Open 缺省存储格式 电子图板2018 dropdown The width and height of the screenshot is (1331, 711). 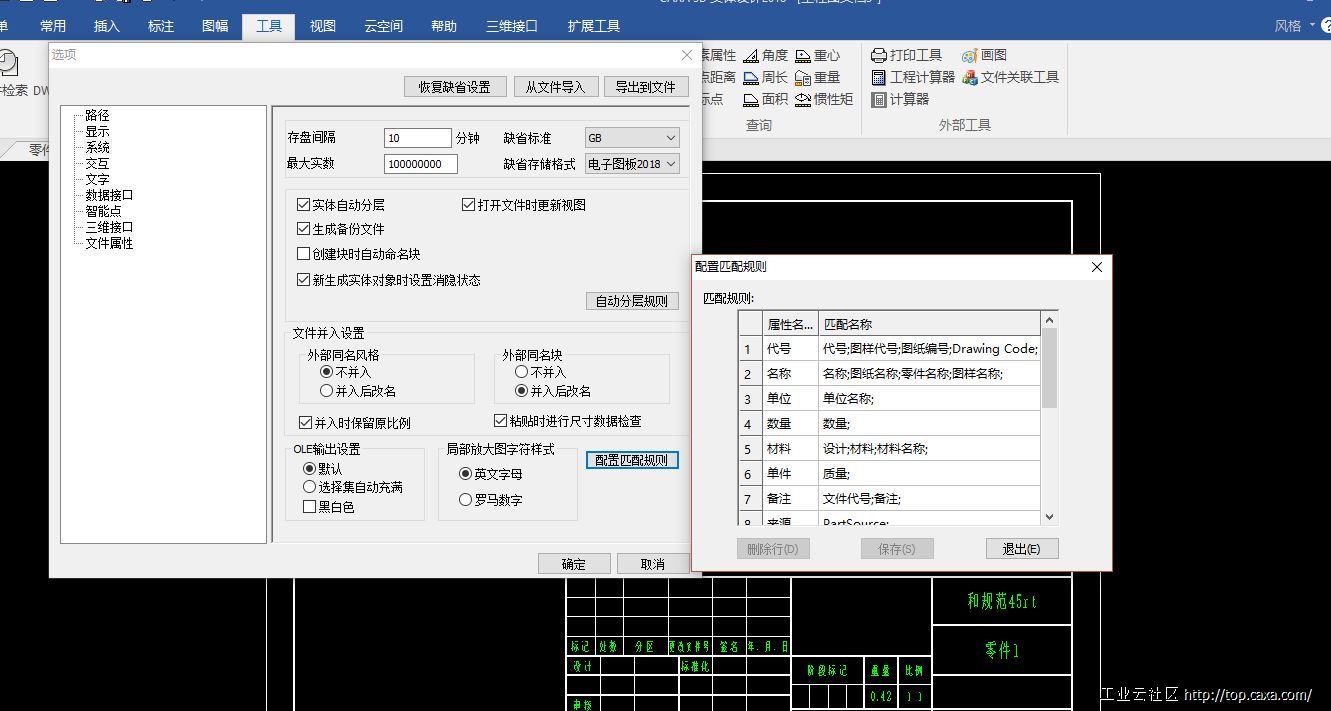point(632,164)
